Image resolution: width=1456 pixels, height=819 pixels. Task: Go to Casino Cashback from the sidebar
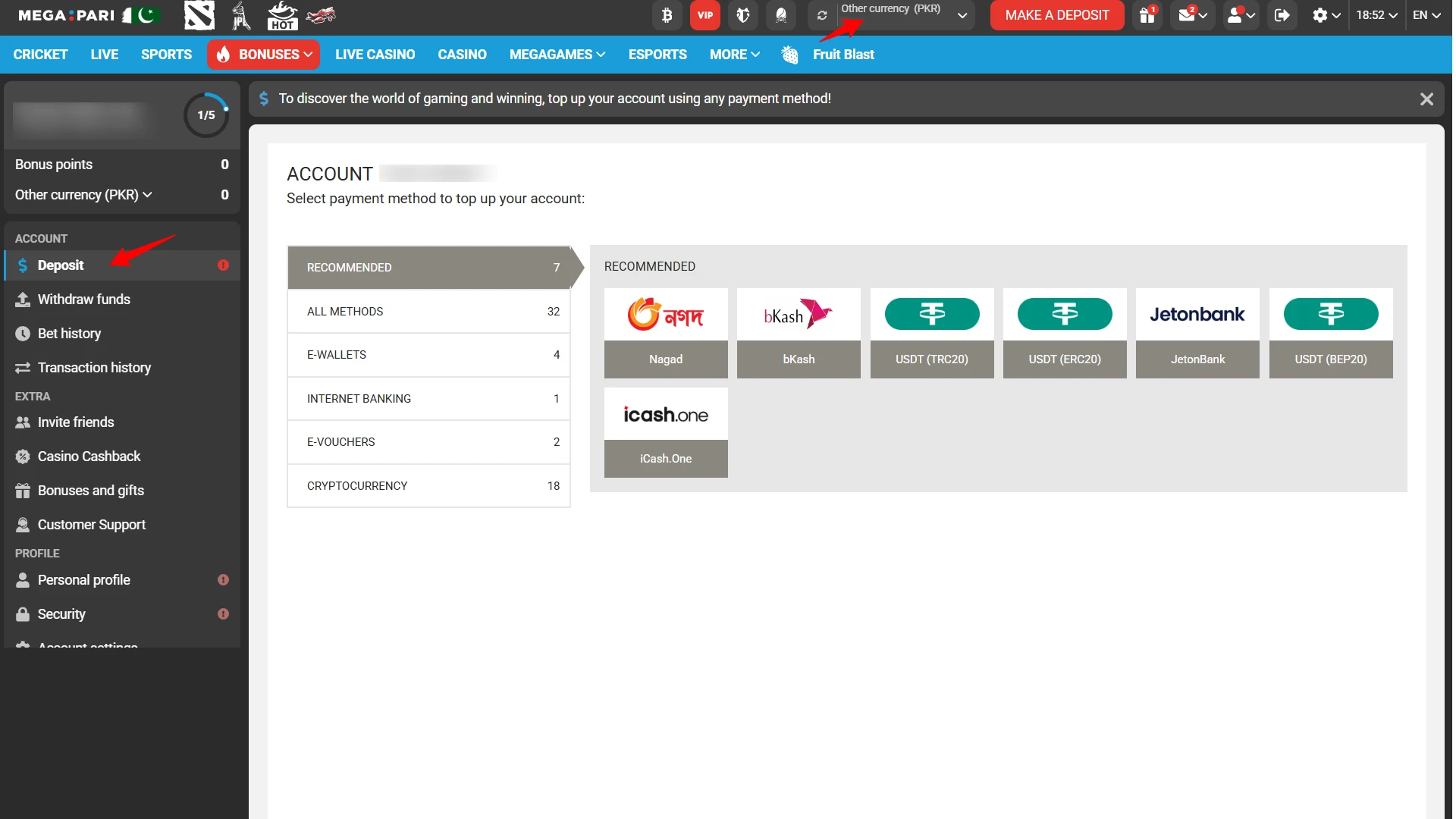[89, 456]
